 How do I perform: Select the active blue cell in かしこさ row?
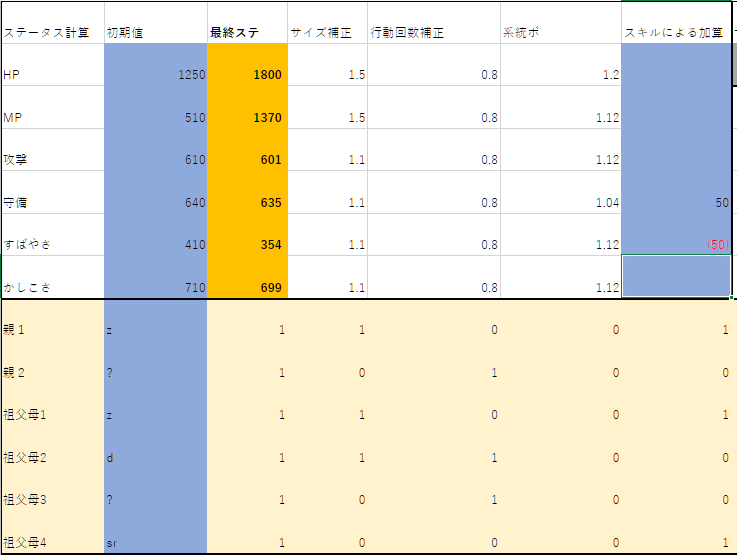point(676,277)
